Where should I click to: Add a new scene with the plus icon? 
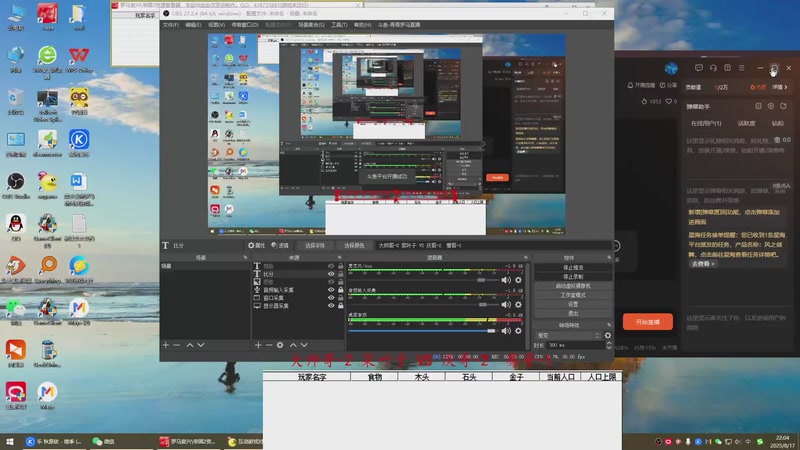click(x=166, y=345)
